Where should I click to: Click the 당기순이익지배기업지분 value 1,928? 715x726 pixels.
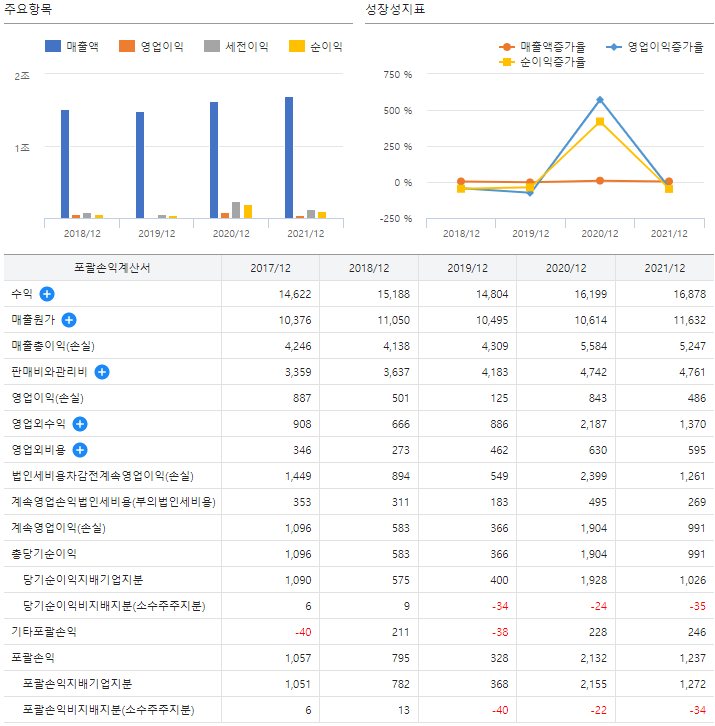tap(594, 580)
